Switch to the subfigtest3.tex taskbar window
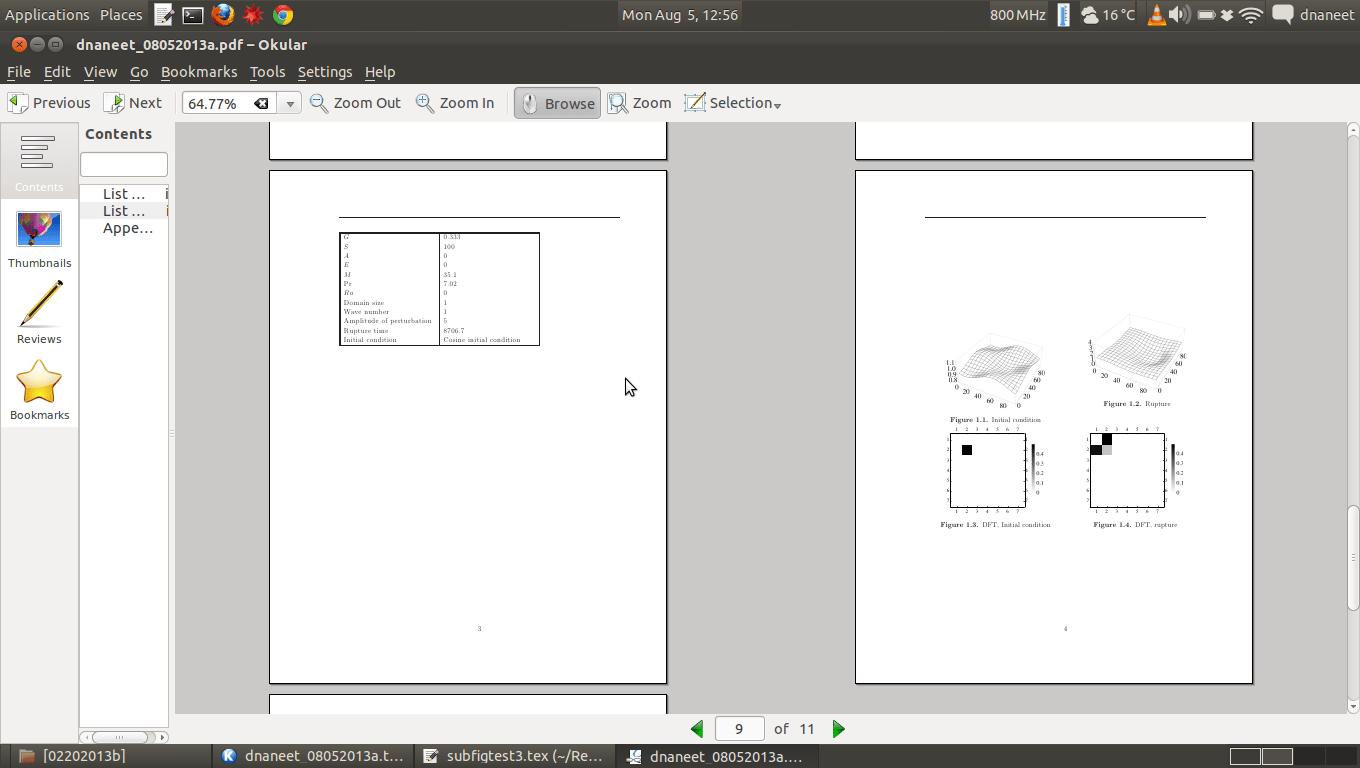 [515, 756]
